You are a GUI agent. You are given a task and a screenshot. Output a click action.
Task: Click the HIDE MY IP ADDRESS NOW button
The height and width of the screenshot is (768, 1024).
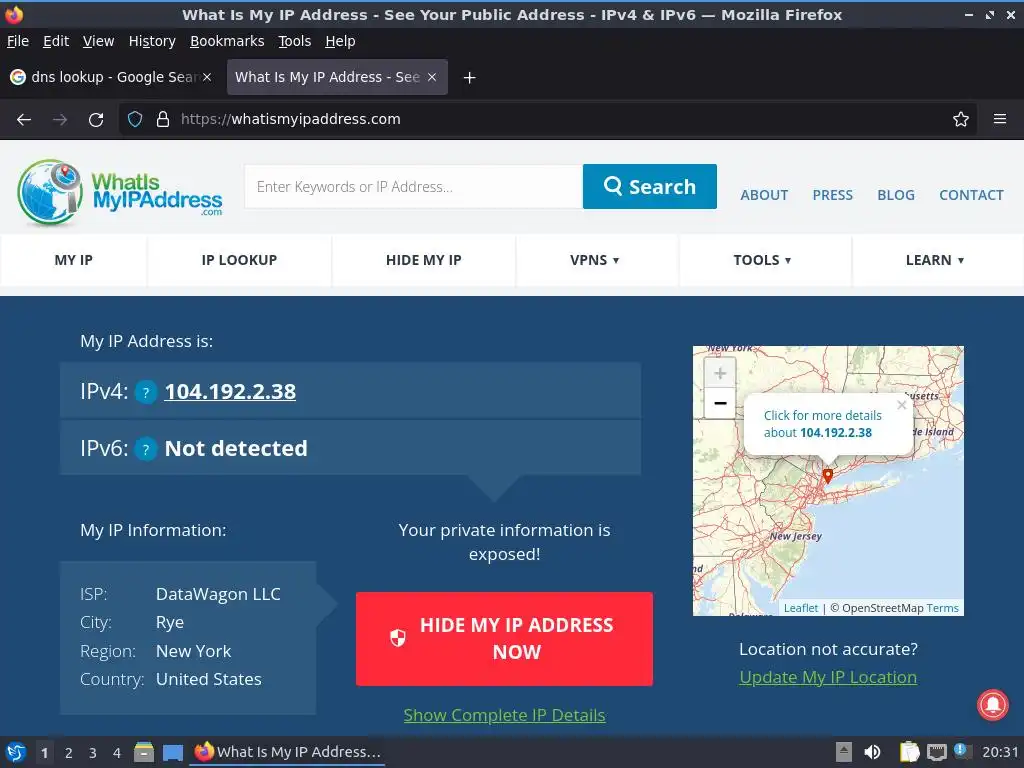pyautogui.click(x=504, y=639)
